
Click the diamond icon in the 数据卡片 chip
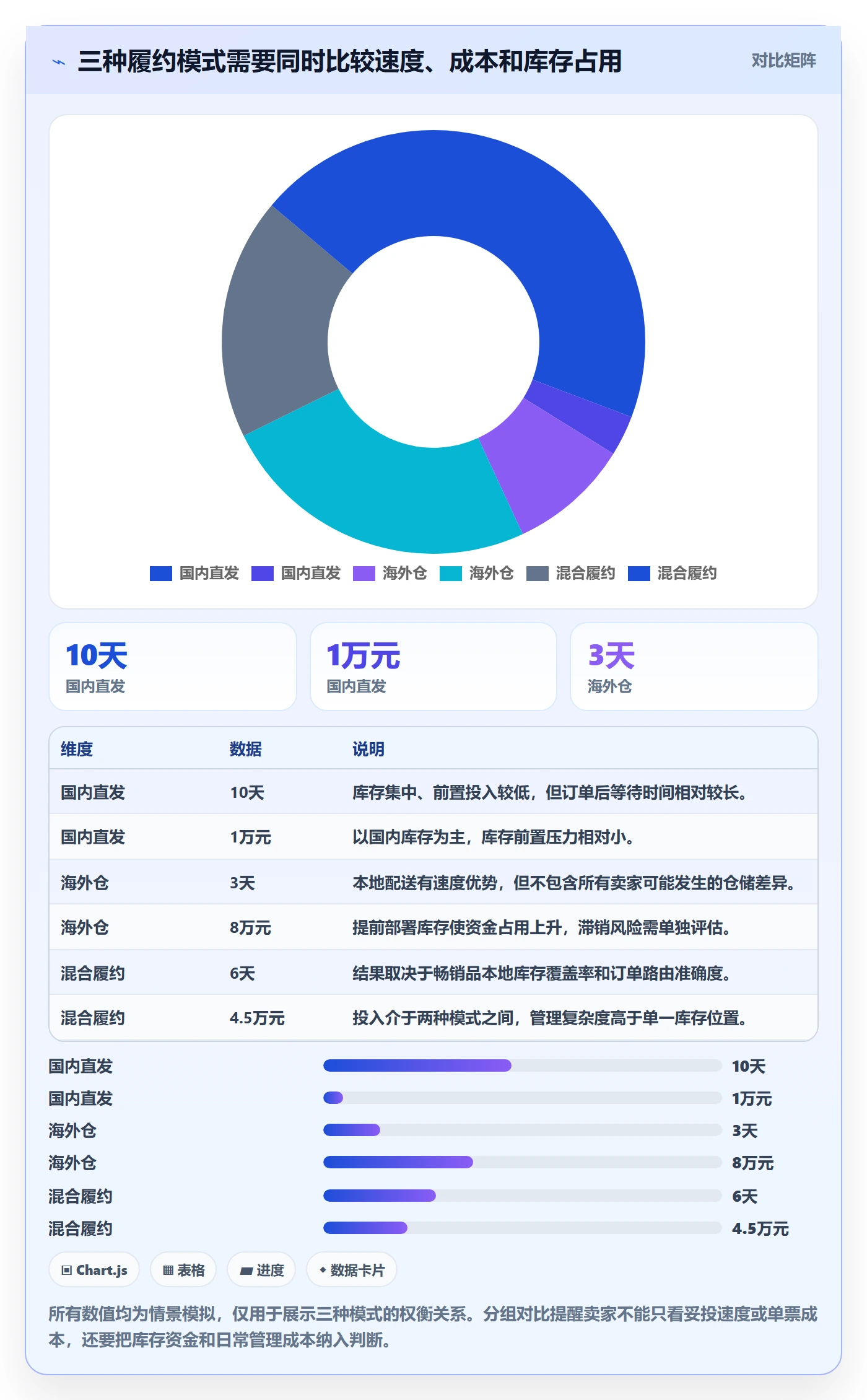(323, 1270)
